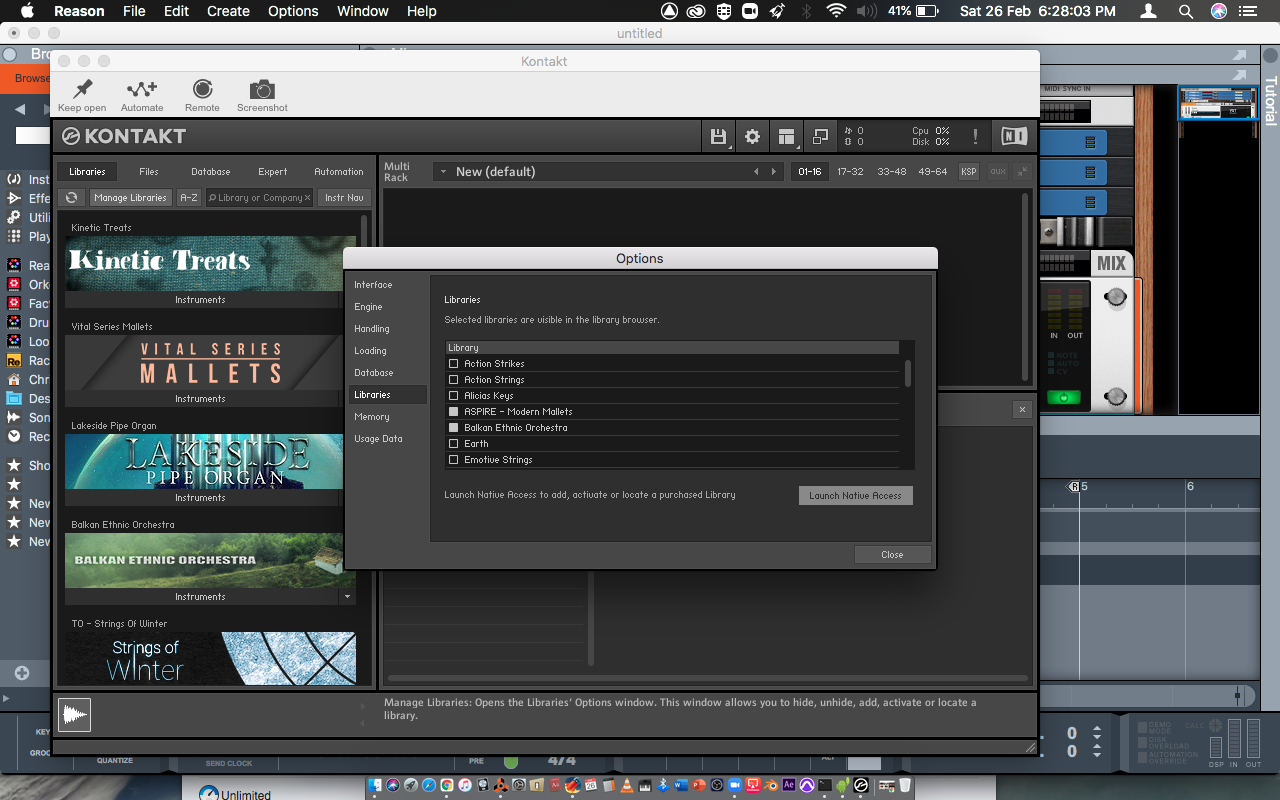Image resolution: width=1280 pixels, height=800 pixels.
Task: Take a Screenshot using the camera icon
Action: coord(262,90)
